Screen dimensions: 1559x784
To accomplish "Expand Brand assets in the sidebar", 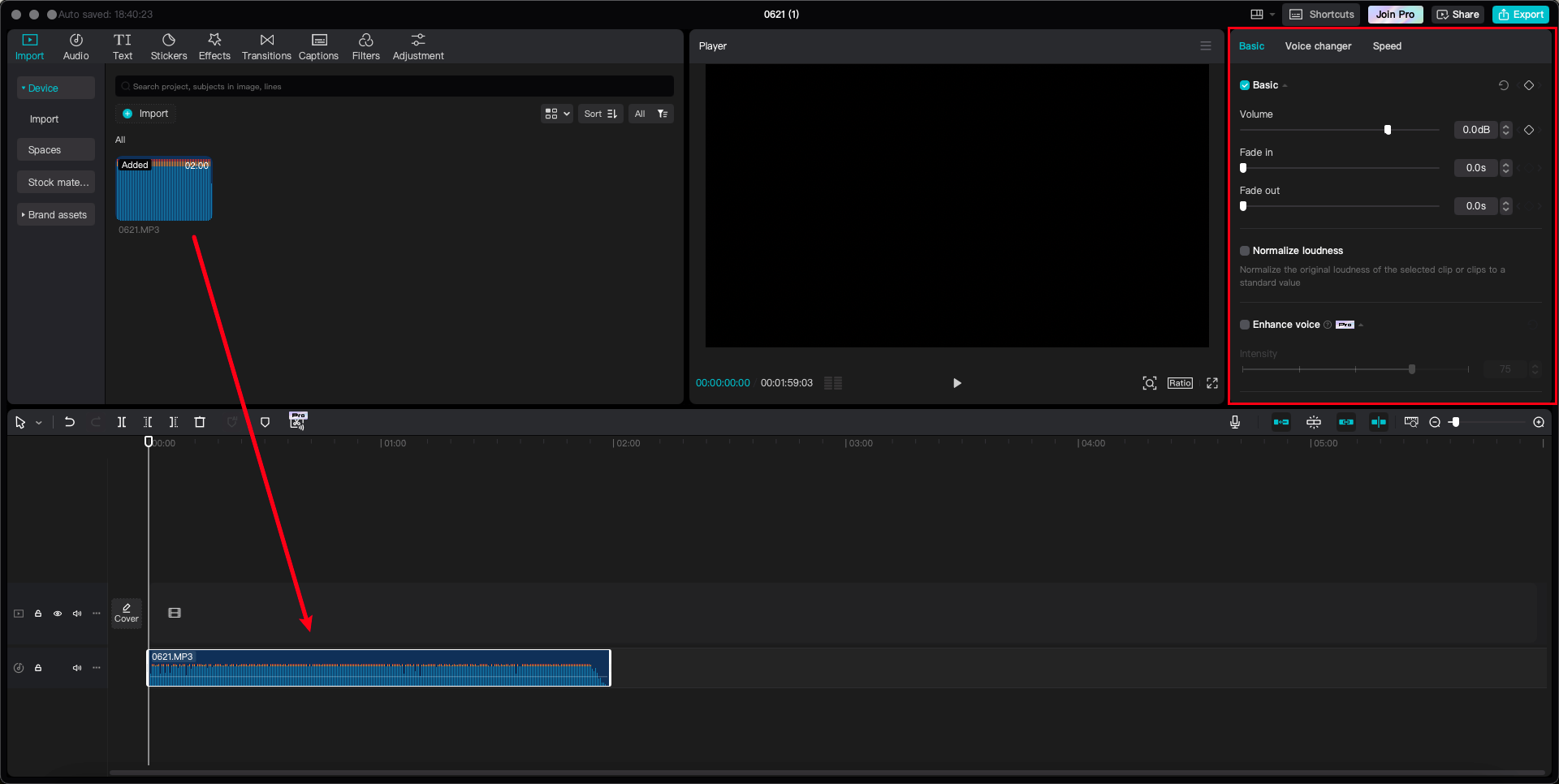I will tap(56, 215).
